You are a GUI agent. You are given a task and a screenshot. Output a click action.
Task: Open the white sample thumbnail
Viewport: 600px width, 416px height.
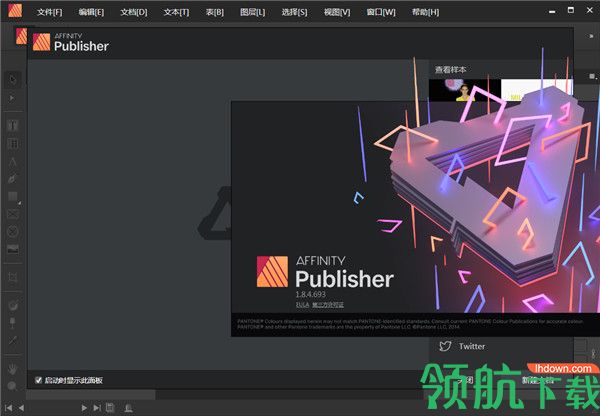pos(537,90)
